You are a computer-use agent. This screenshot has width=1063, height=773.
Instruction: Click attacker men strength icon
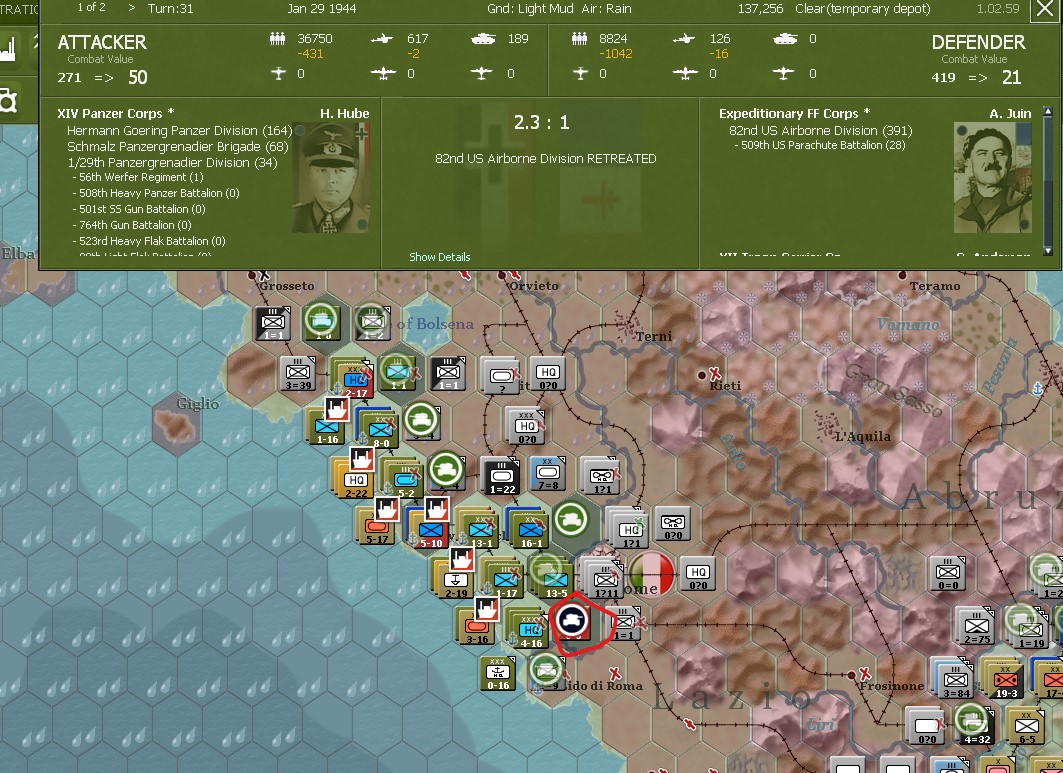pyautogui.click(x=277, y=39)
